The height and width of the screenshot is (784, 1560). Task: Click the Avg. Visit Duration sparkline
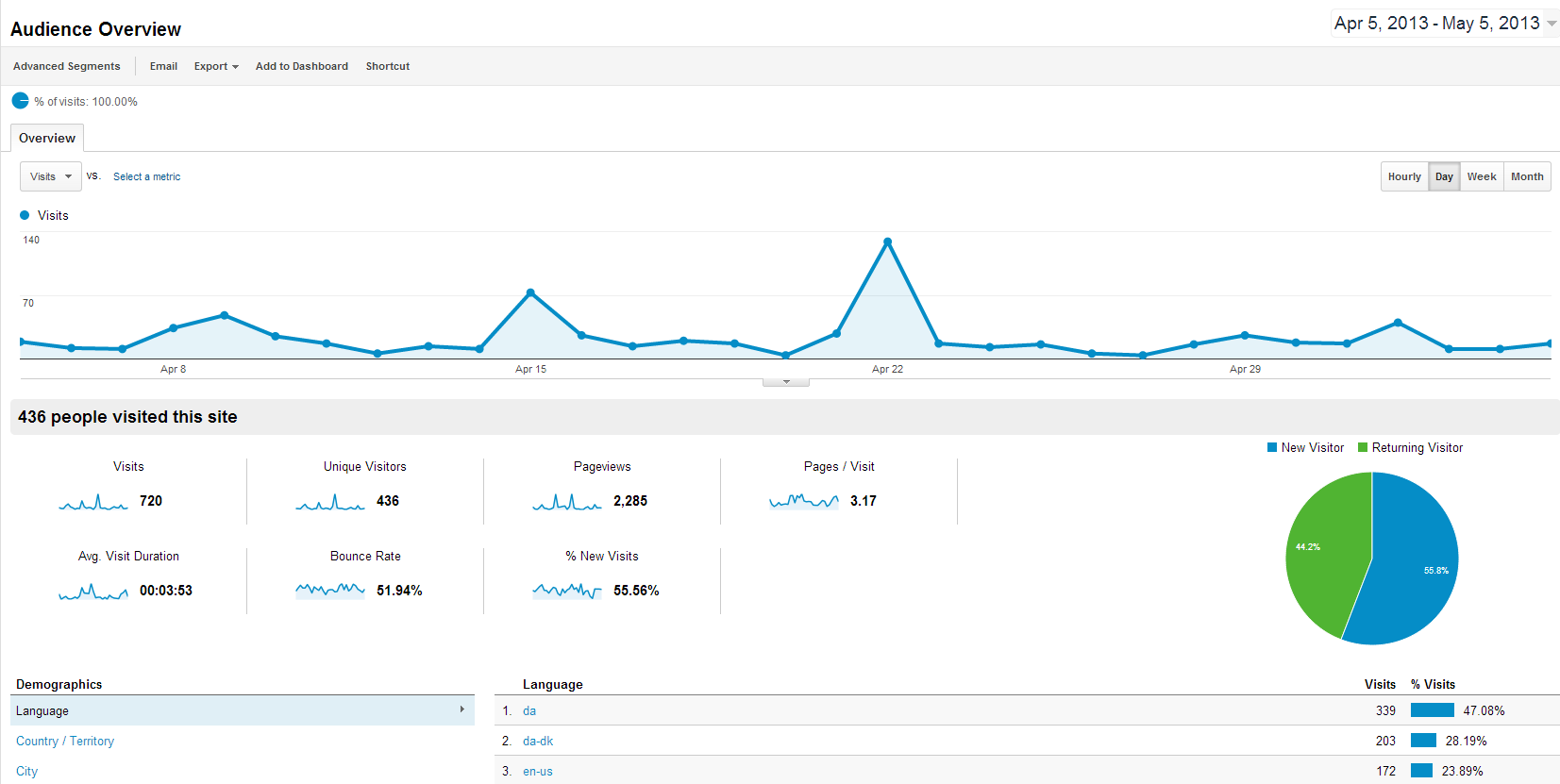coord(92,592)
